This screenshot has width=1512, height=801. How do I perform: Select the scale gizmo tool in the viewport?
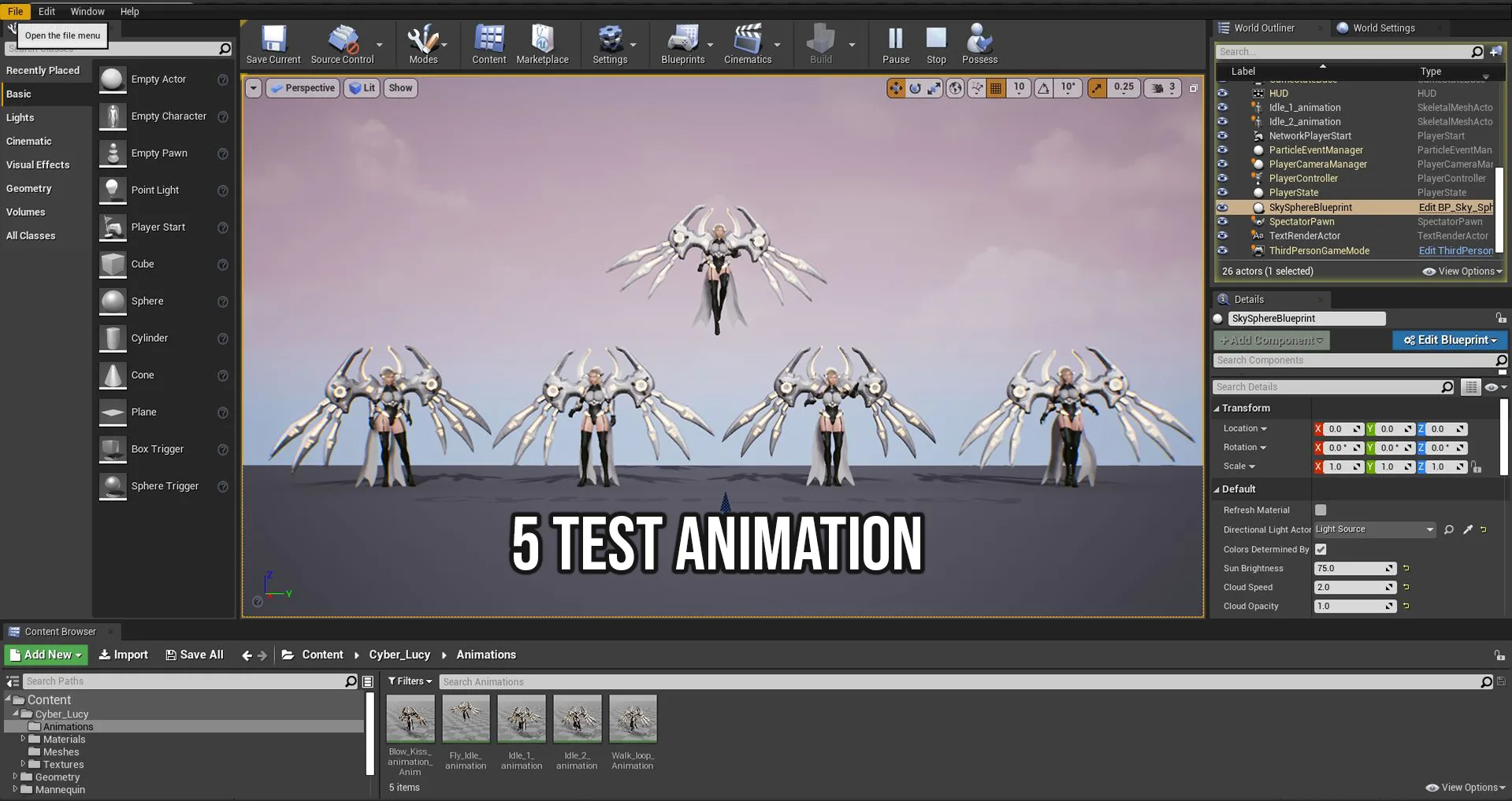pos(934,88)
